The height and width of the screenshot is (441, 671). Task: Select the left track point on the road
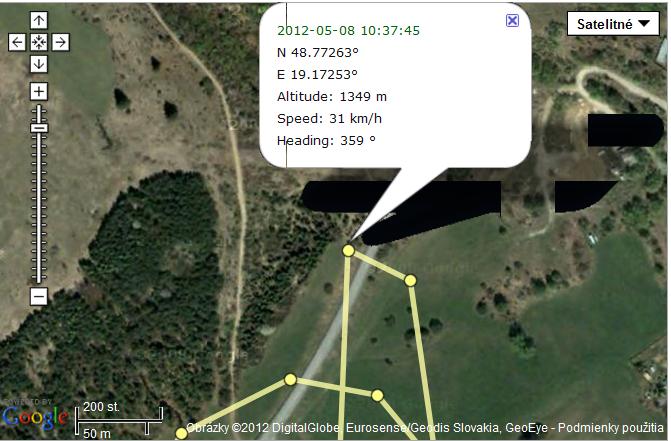(x=290, y=379)
